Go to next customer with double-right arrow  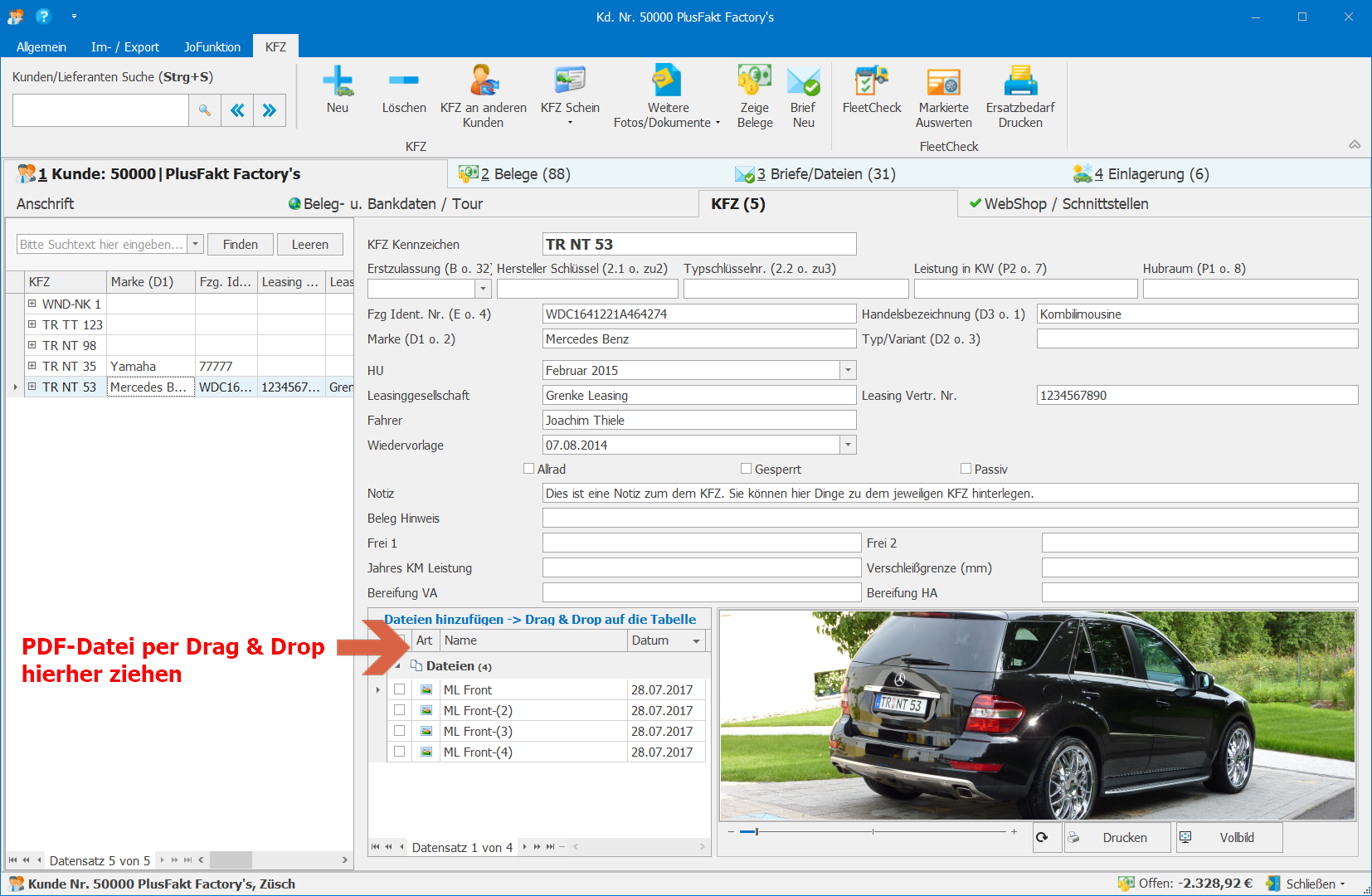click(270, 110)
